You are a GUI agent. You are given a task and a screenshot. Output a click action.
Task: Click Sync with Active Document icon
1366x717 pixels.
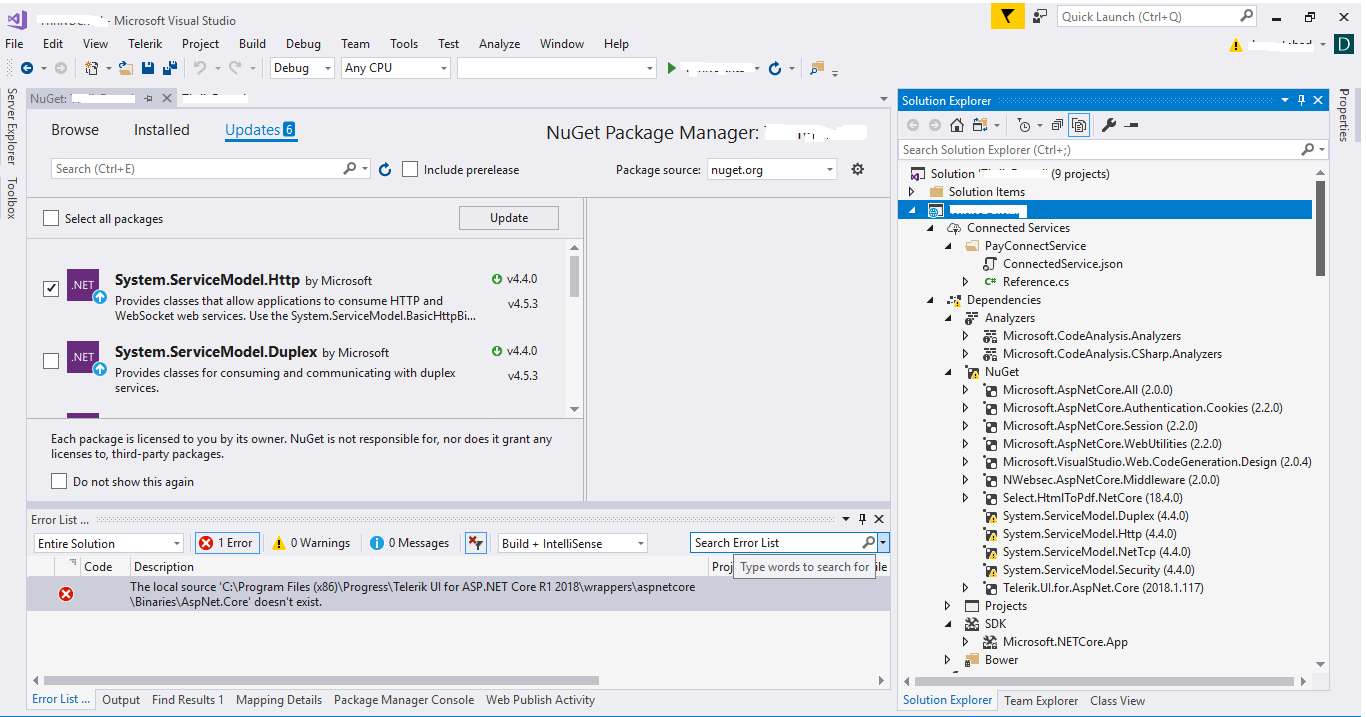pos(979,125)
